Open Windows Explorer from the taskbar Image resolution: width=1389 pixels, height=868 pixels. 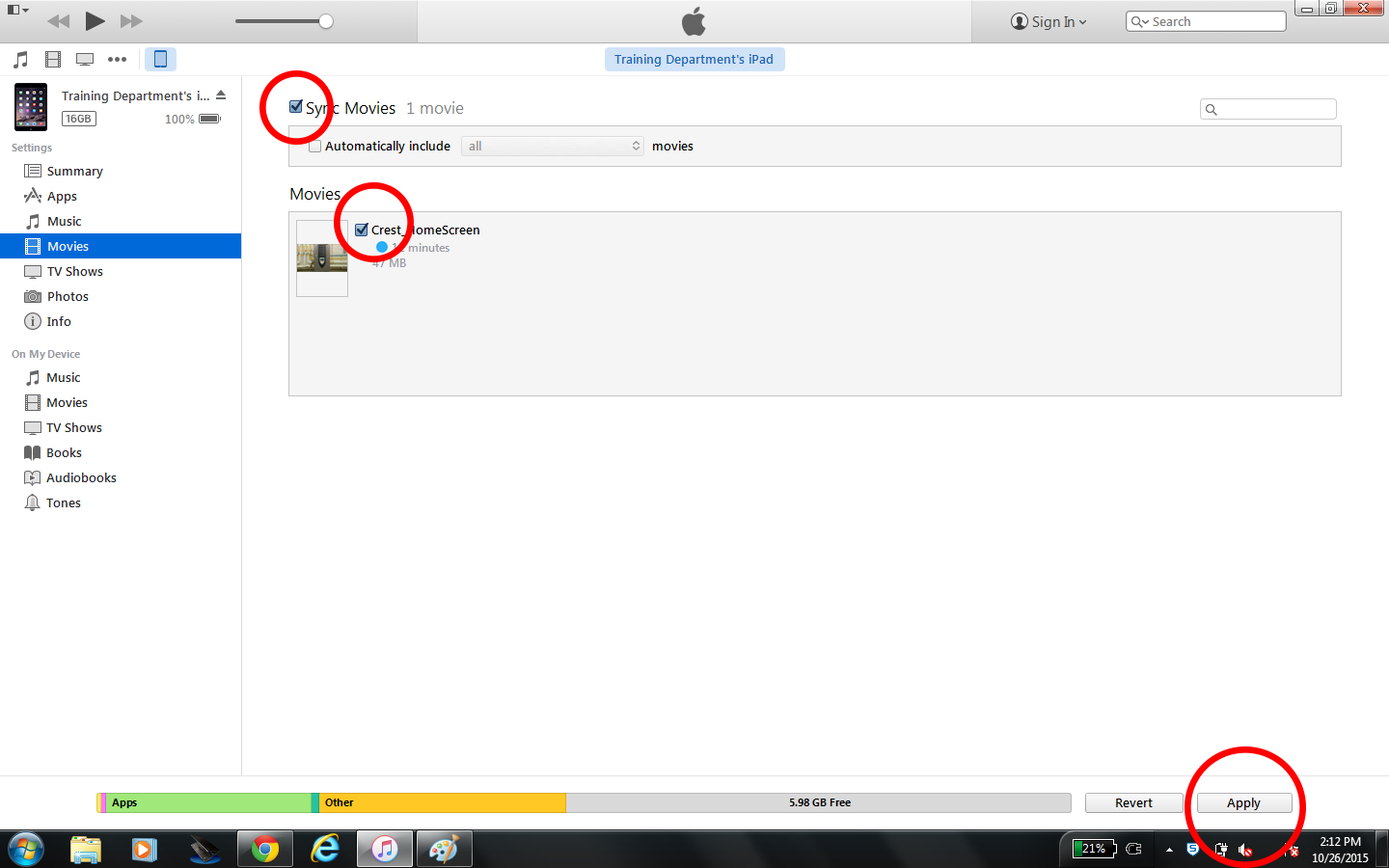coord(86,850)
